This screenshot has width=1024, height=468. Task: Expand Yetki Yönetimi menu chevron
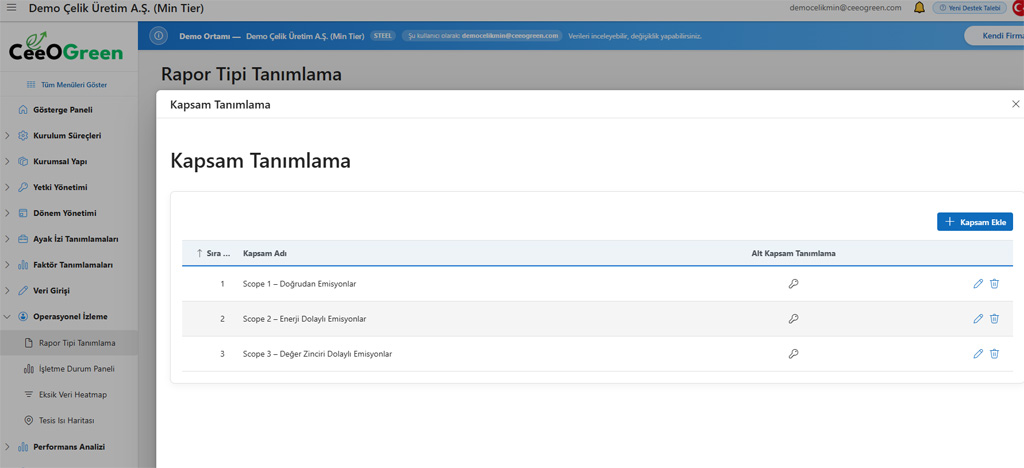click(x=7, y=187)
